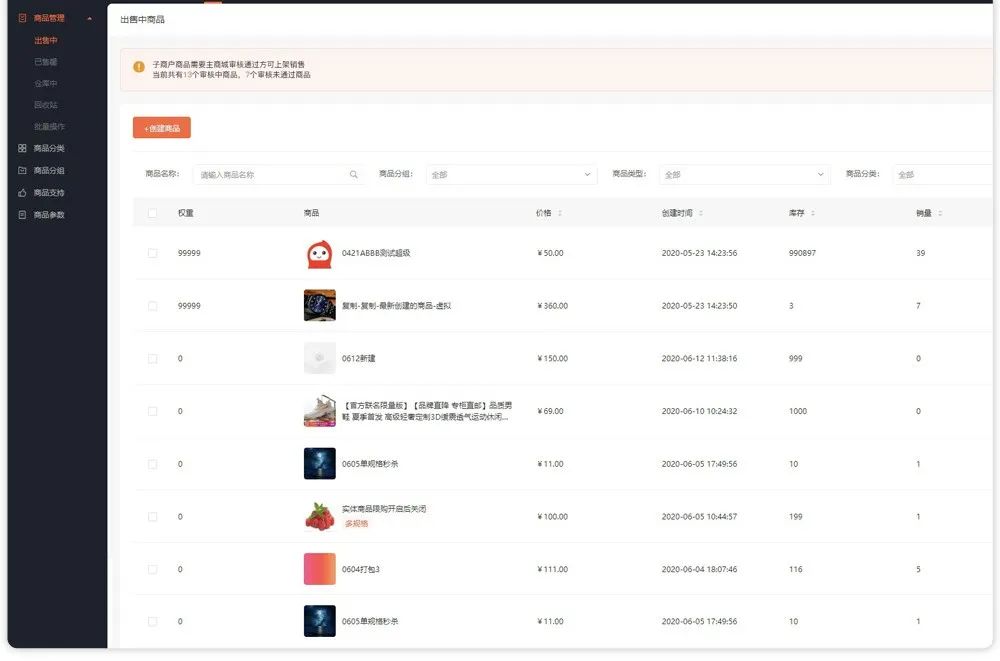This screenshot has width=1000, height=661.
Task: Open the 商品分类 filter dropdown
Action: tap(945, 175)
